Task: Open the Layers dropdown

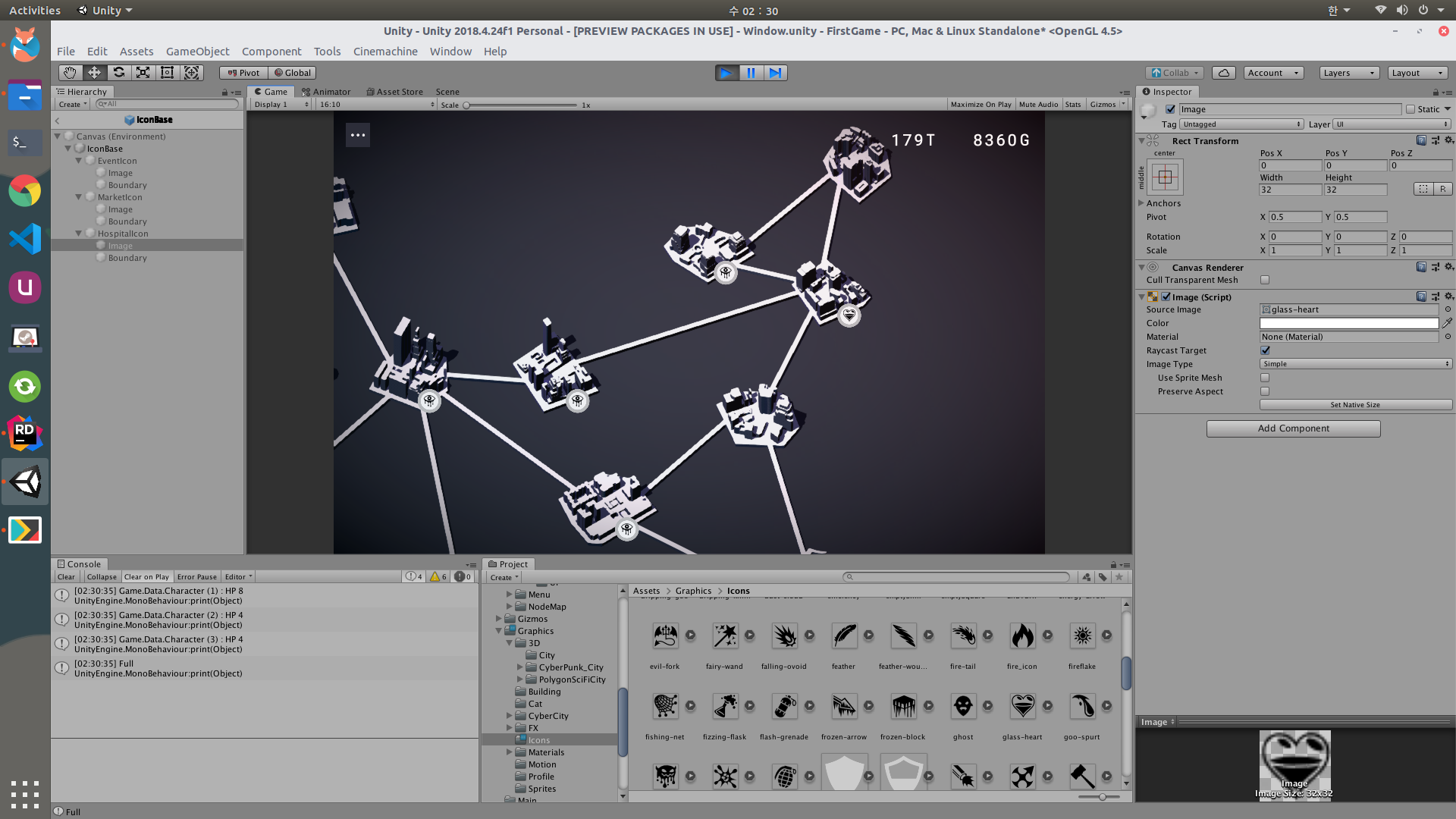Action: click(1348, 73)
